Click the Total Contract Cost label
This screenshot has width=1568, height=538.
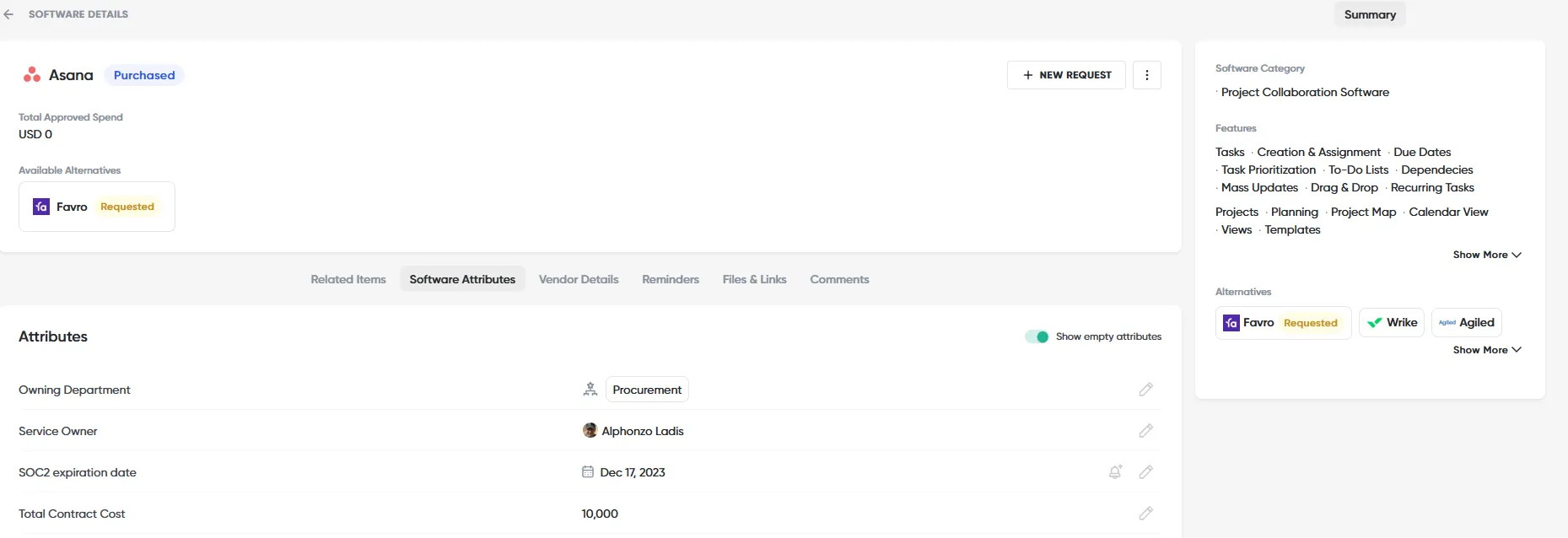[x=72, y=514]
